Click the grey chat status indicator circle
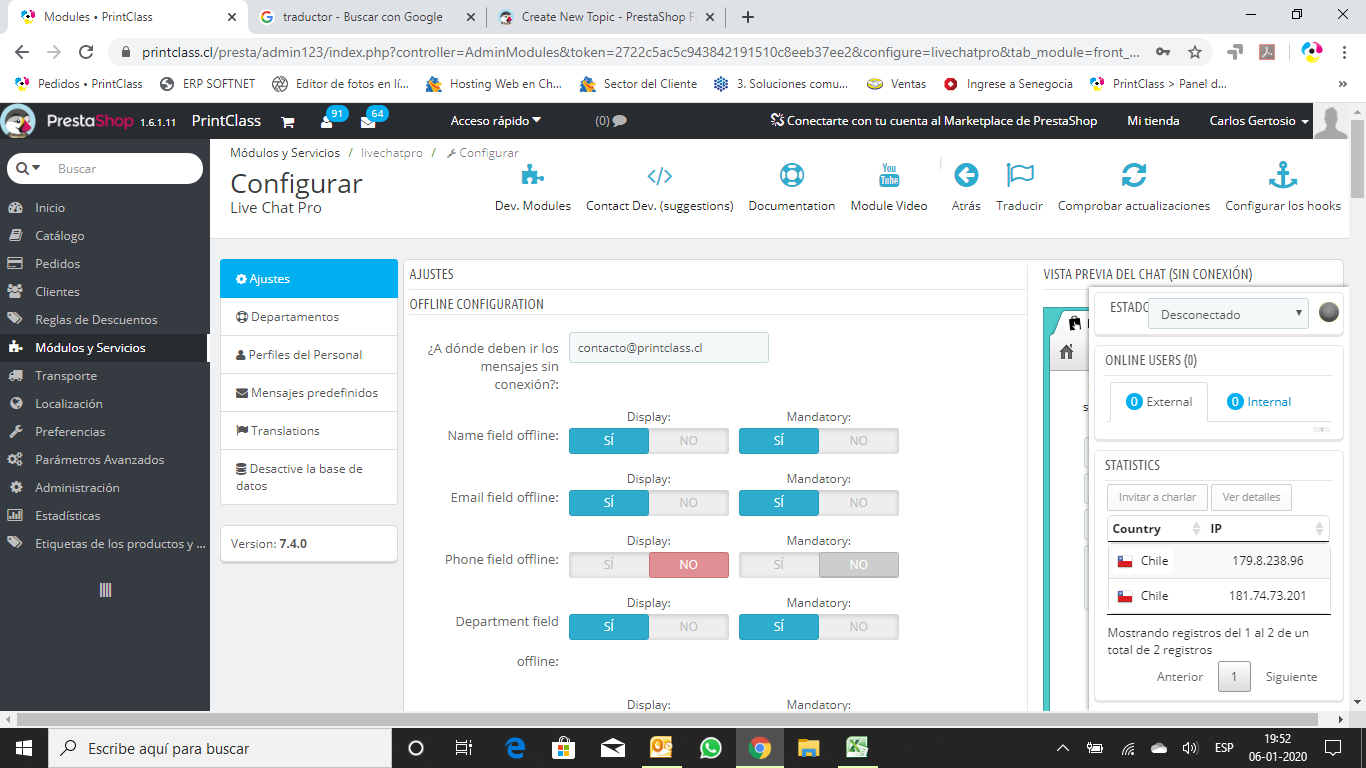The image size is (1366, 768). [1329, 312]
